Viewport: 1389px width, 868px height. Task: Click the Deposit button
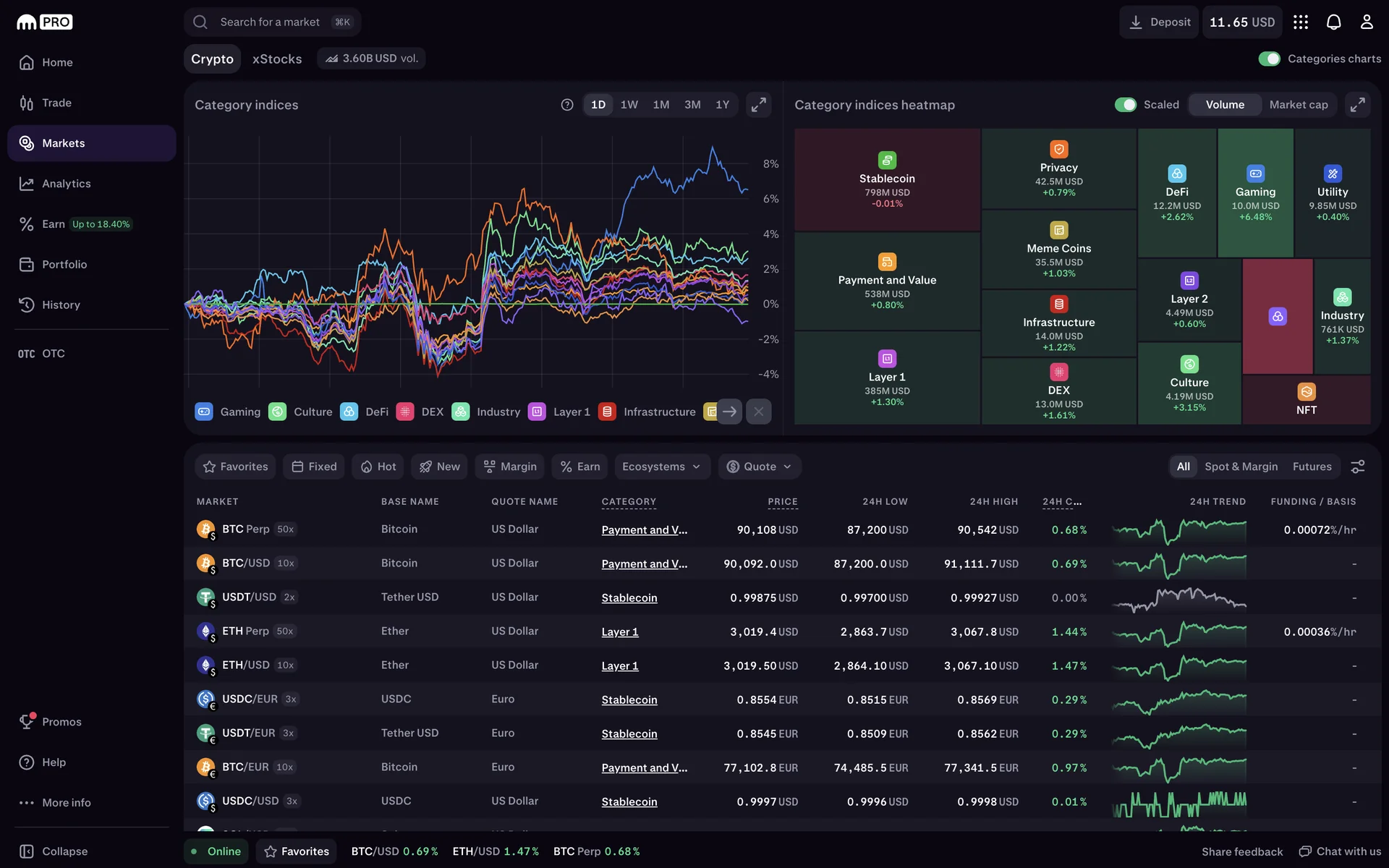point(1159,22)
